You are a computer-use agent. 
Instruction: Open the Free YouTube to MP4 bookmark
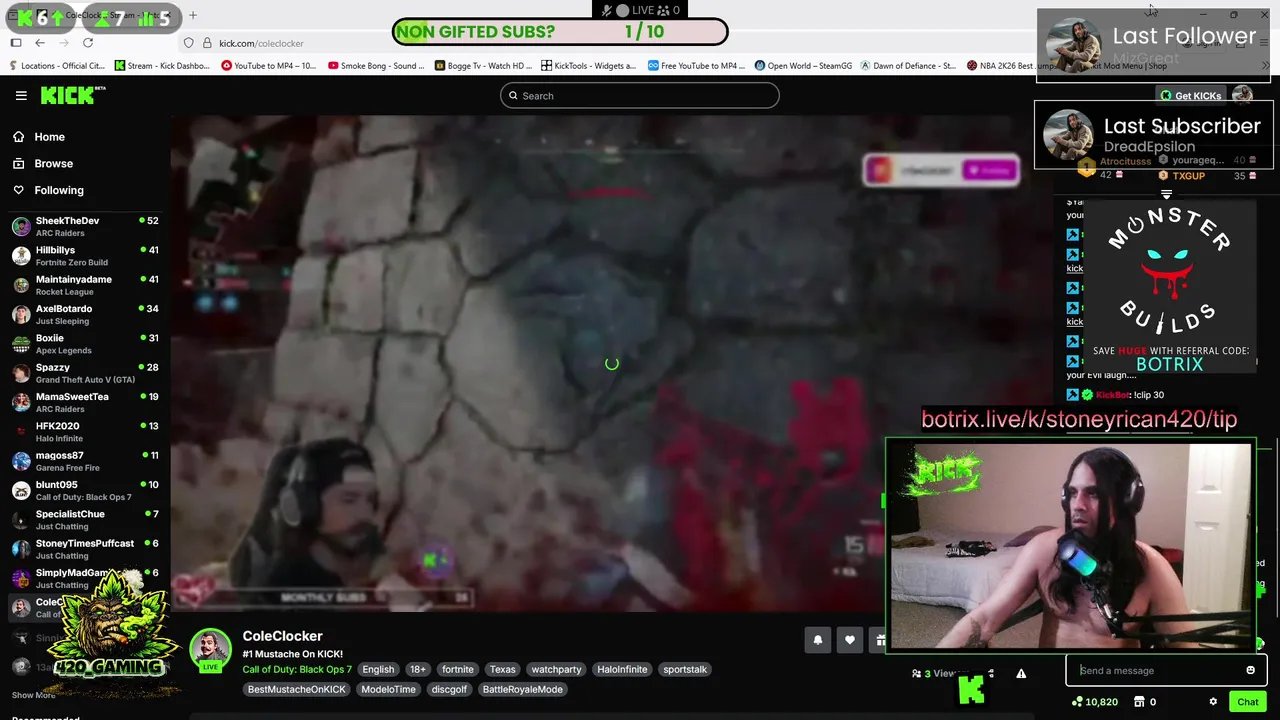pyautogui.click(x=697, y=66)
